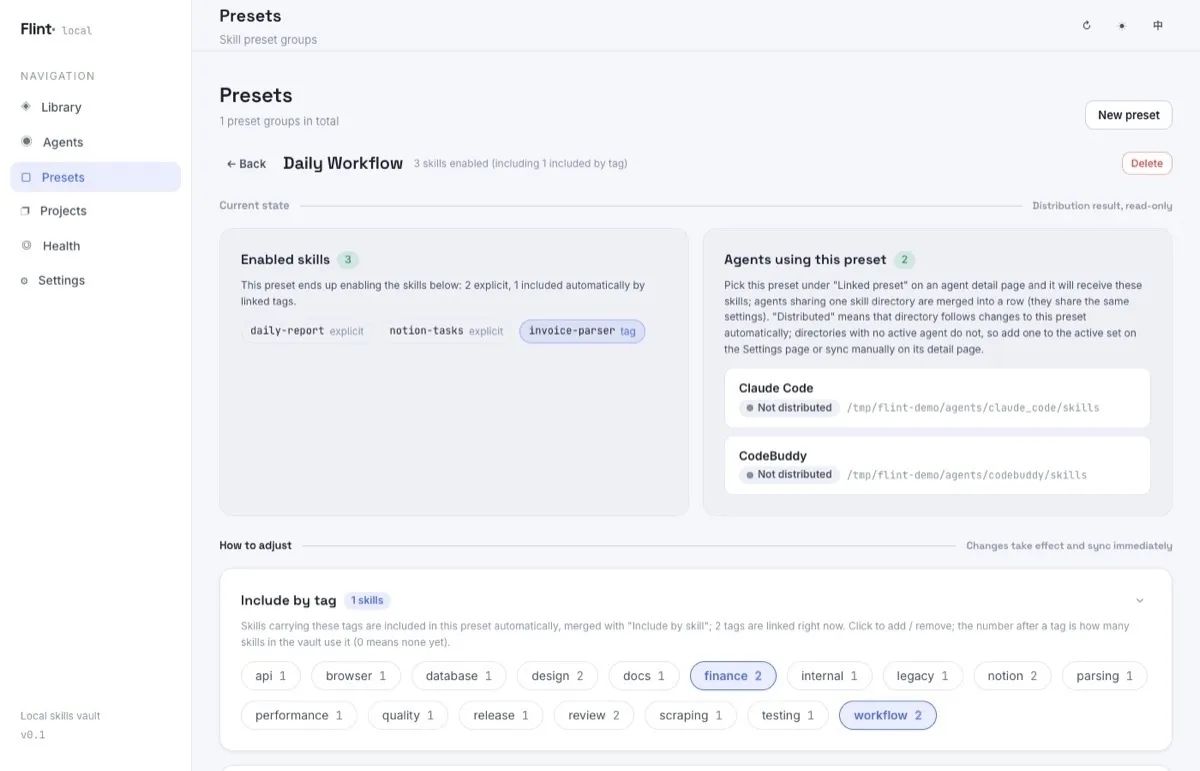The width and height of the screenshot is (1200, 771).
Task: Click the refresh icon in the header
Action: [1087, 26]
